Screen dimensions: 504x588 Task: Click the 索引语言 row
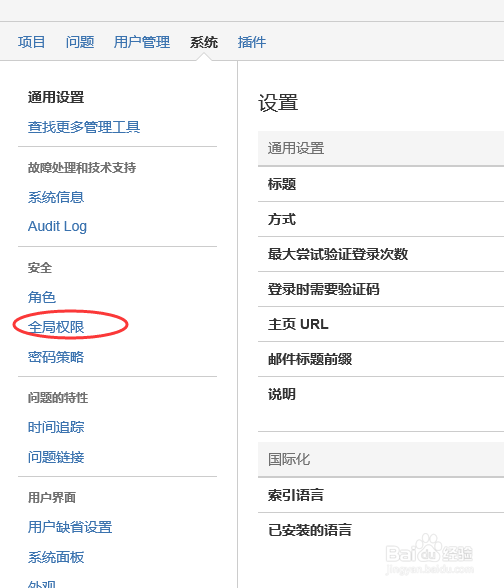(381, 495)
